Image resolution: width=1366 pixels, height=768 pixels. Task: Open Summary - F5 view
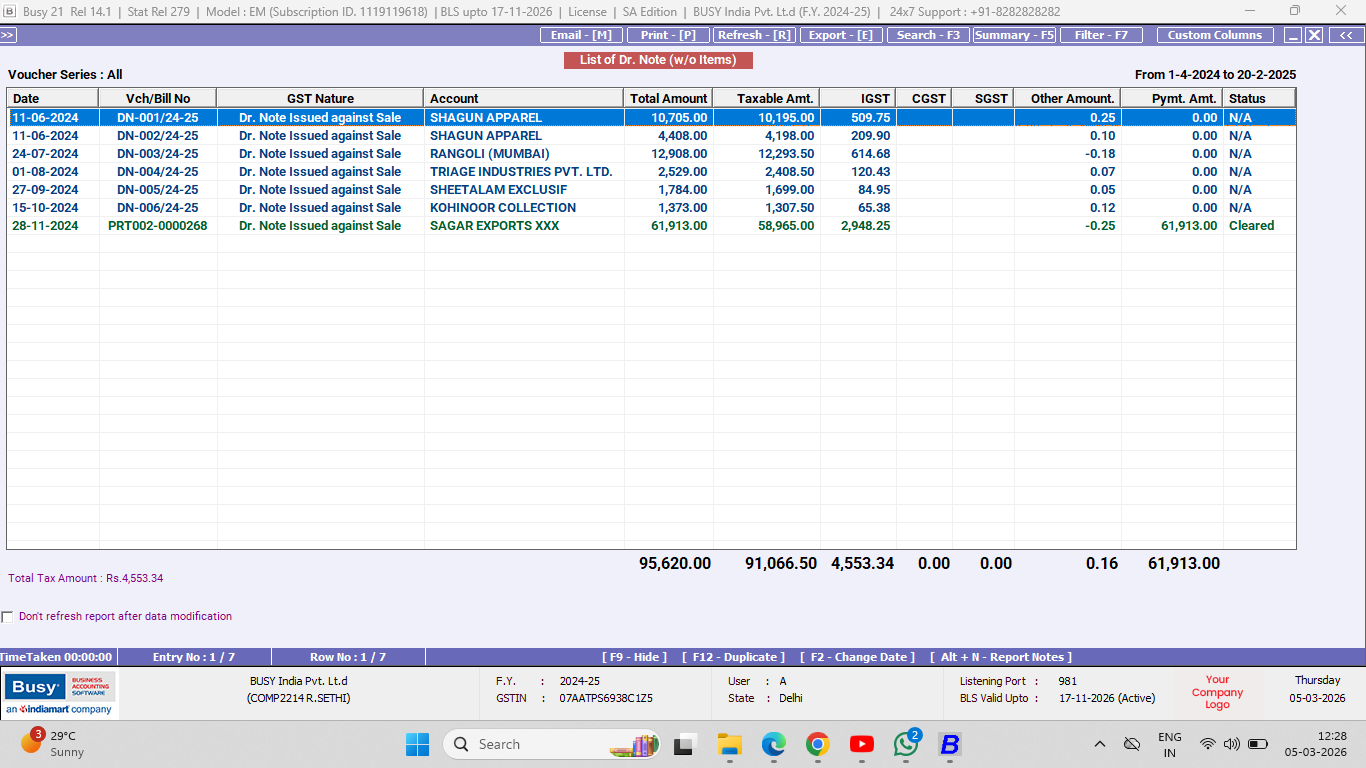coord(1013,34)
